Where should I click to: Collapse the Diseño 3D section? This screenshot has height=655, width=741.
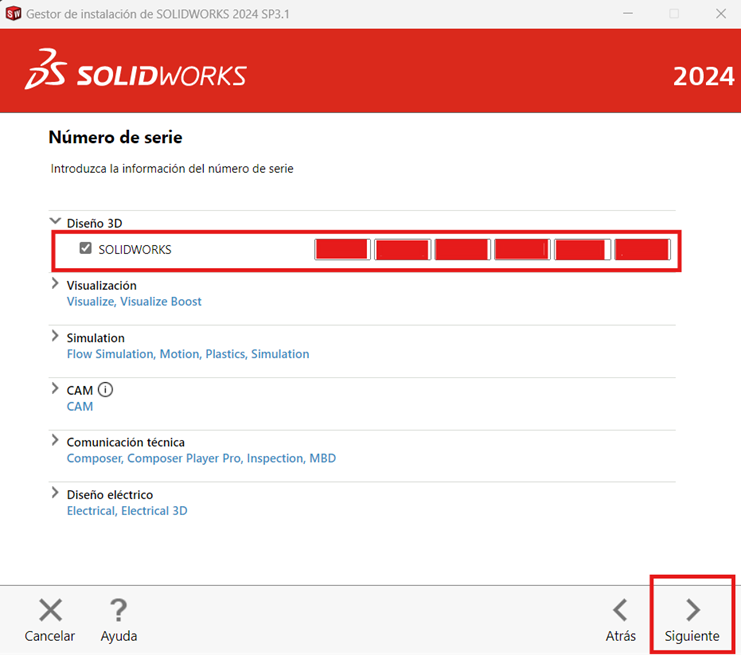[55, 221]
